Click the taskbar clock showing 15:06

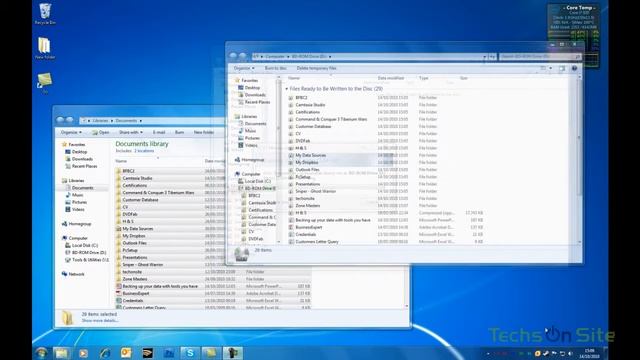point(590,353)
